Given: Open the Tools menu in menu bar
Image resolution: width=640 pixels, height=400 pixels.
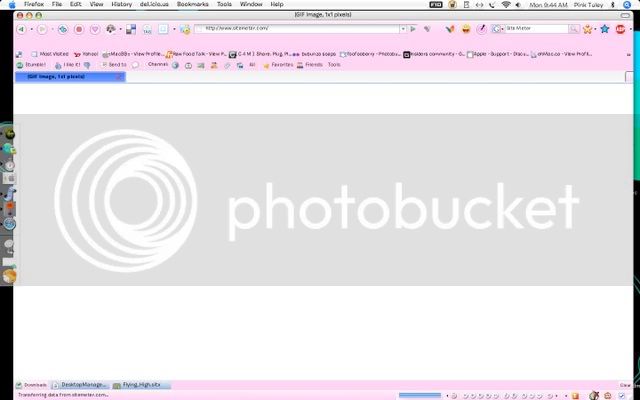Looking at the screenshot, I should 224,4.
